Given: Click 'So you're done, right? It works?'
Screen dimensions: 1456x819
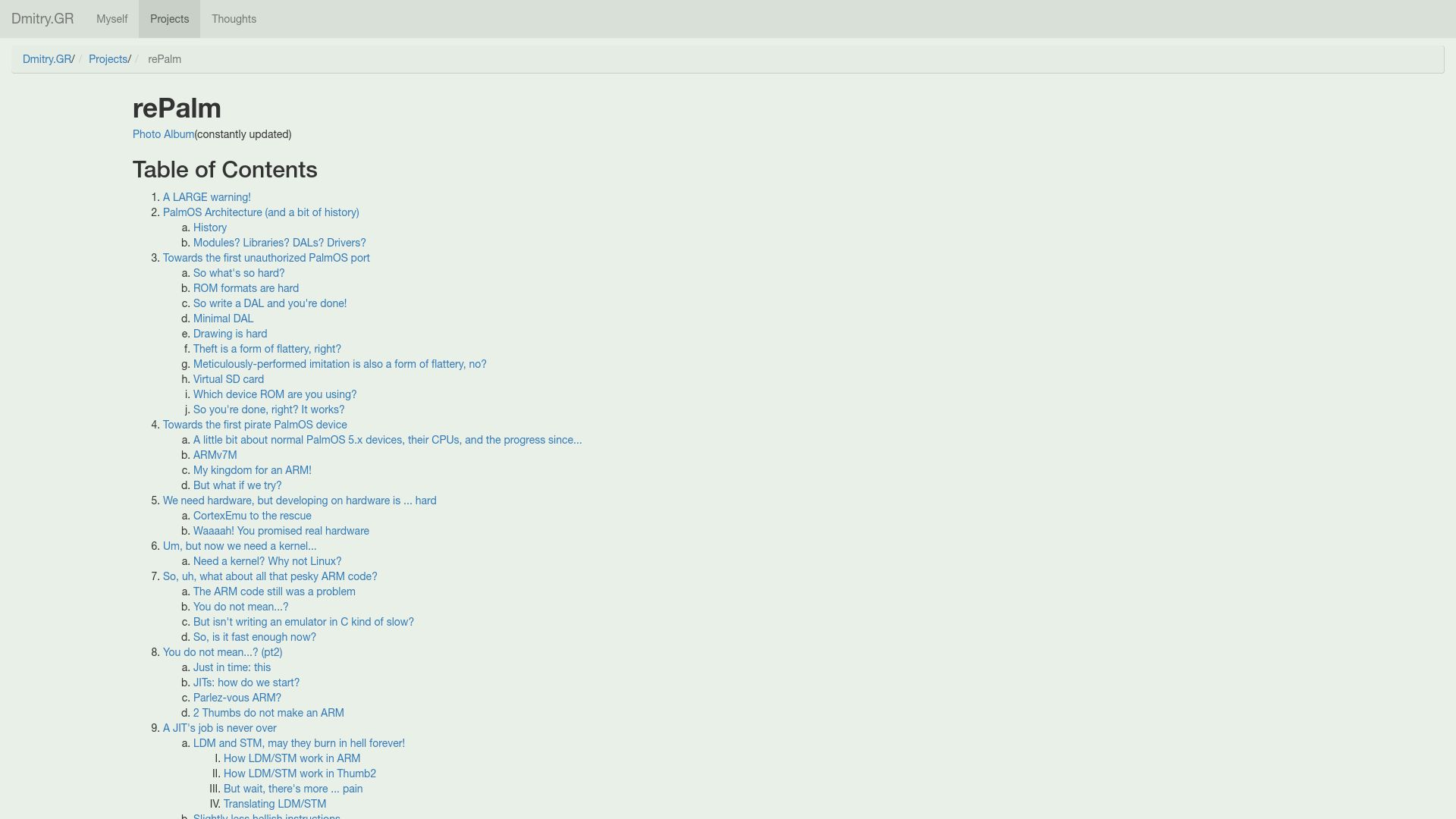Looking at the screenshot, I should 268,409.
